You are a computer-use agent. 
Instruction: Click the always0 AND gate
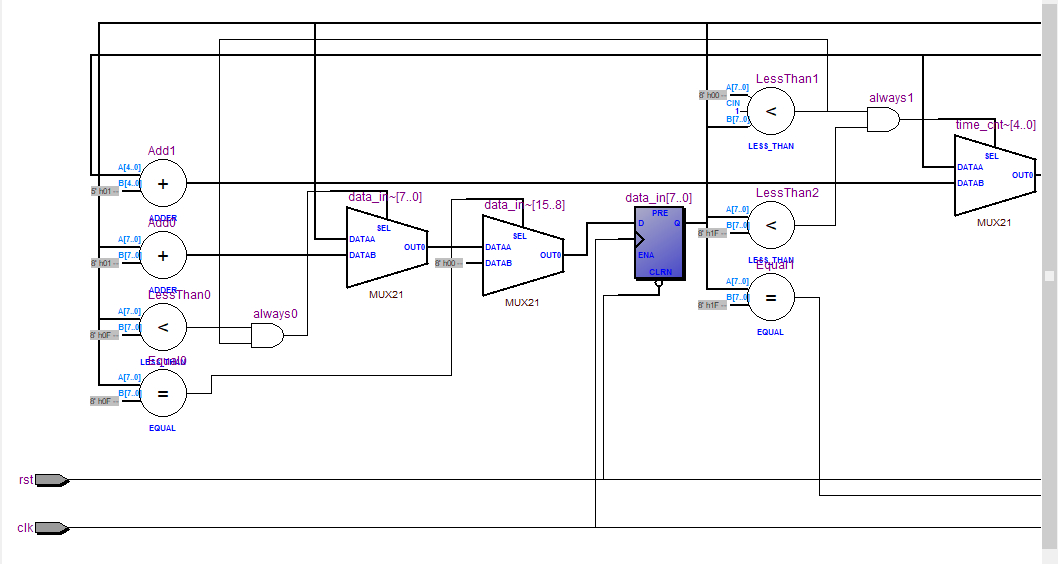tap(266, 338)
